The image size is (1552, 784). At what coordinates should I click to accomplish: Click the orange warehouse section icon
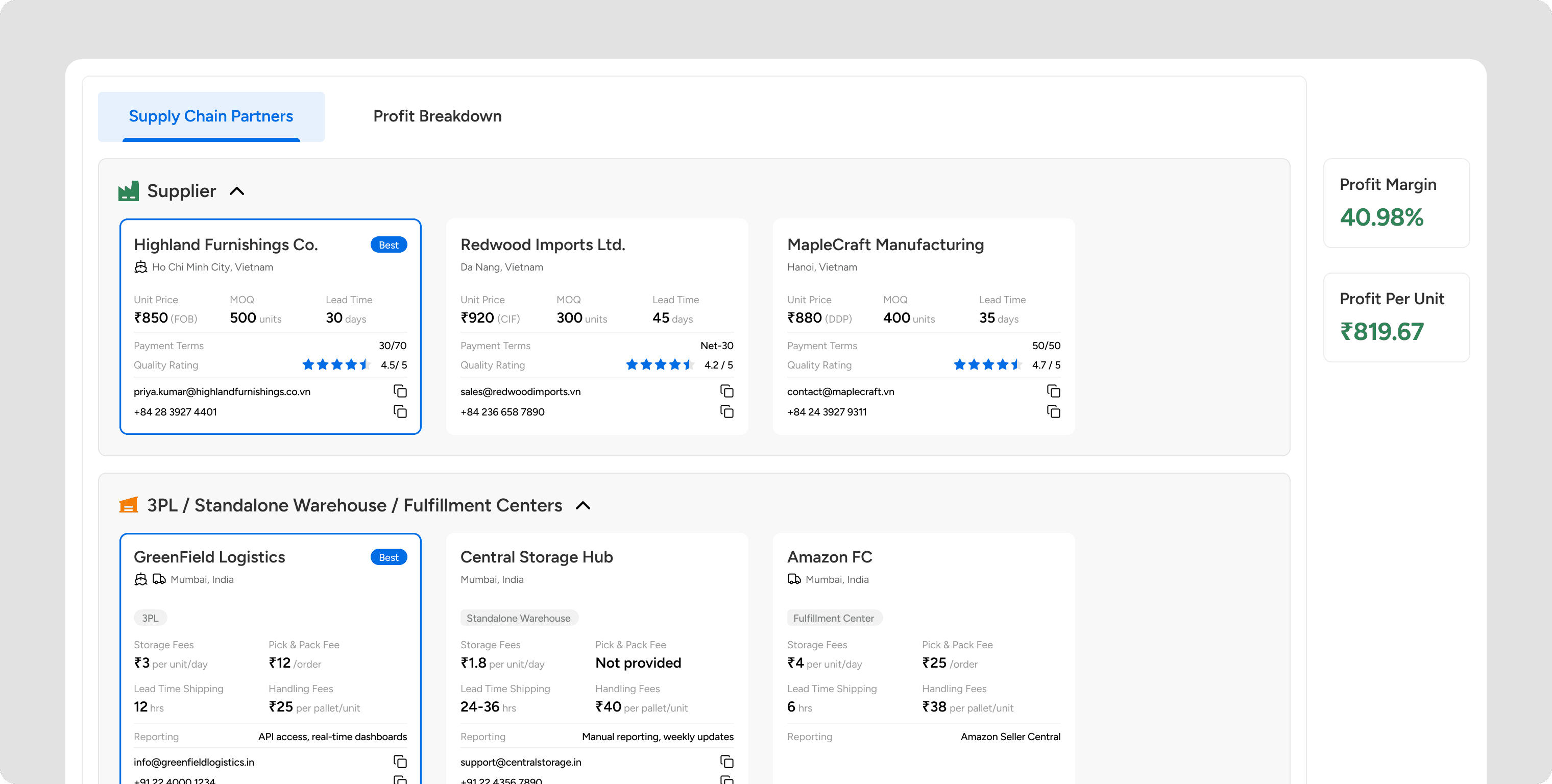[128, 505]
